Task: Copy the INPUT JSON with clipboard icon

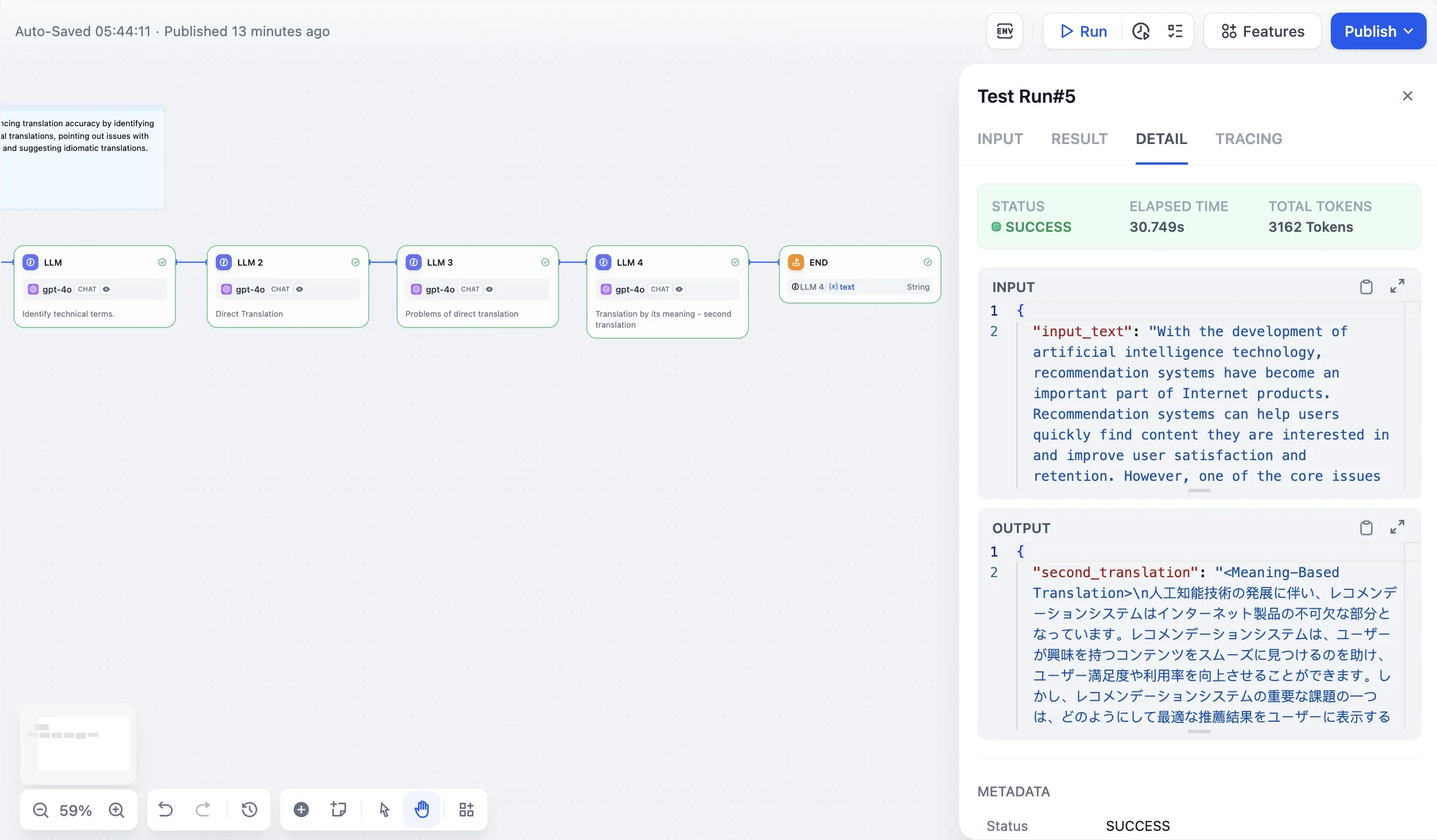Action: pos(1366,286)
